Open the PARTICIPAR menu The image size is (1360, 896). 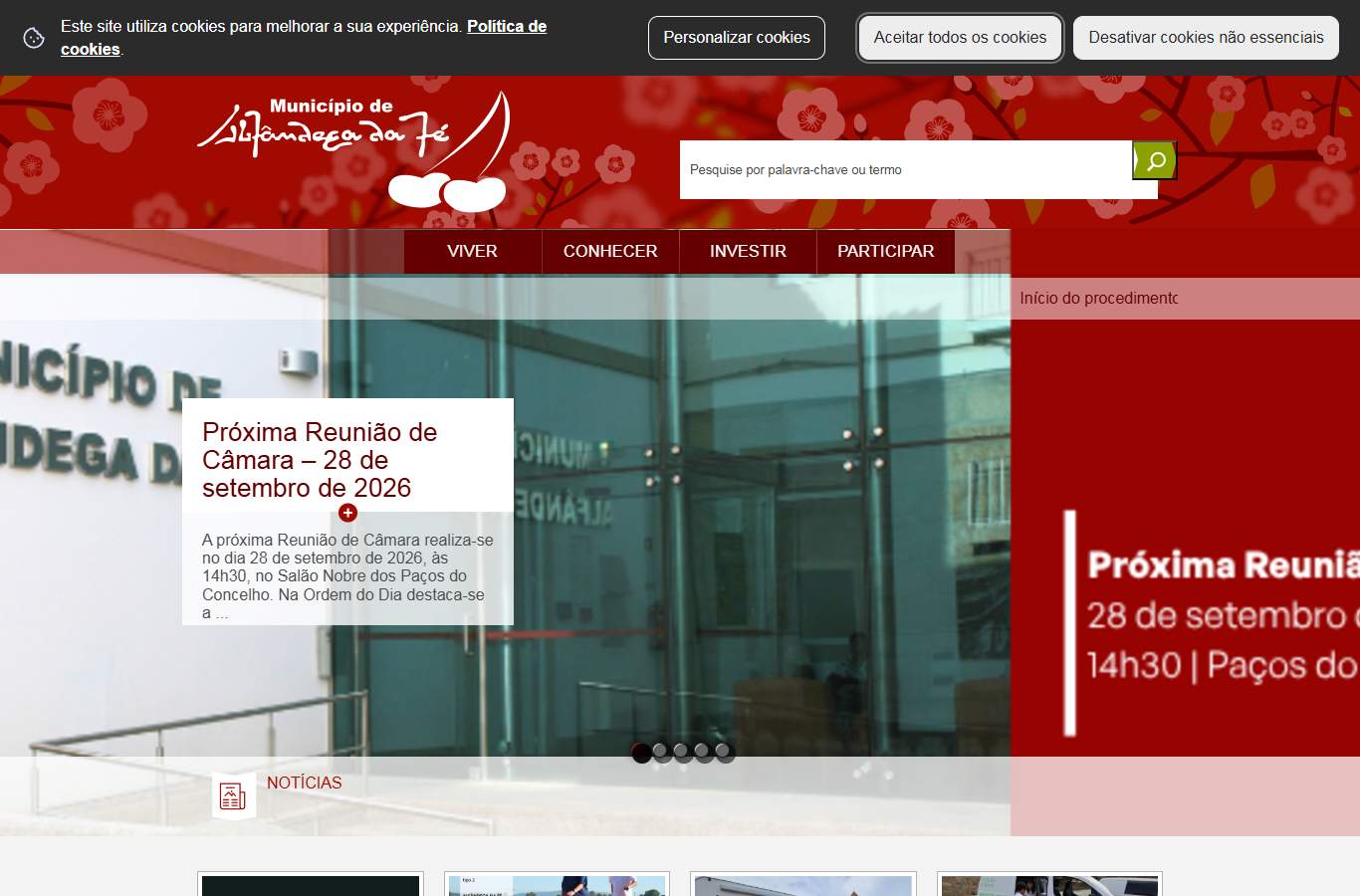click(886, 251)
